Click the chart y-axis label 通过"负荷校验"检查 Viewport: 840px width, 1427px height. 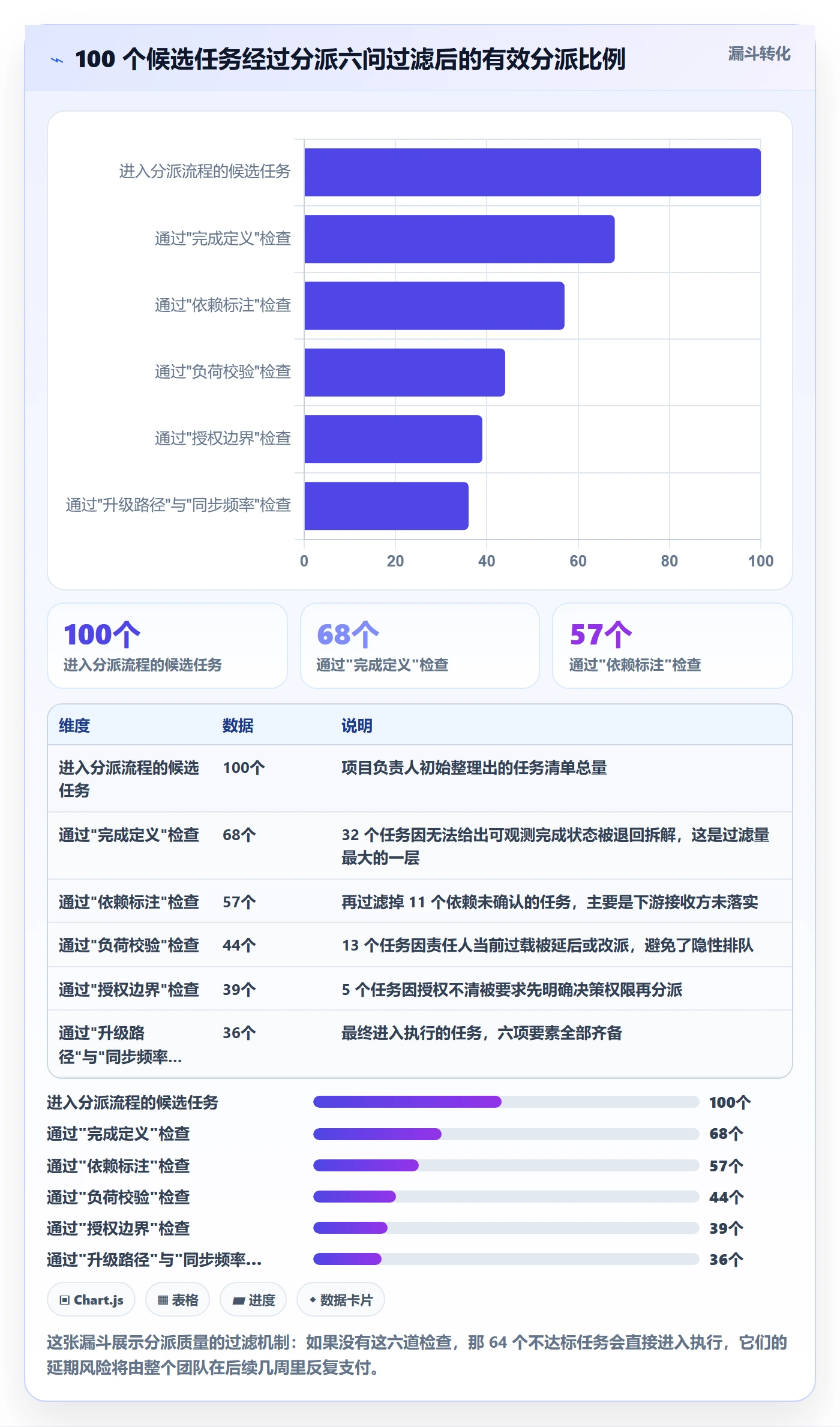tap(223, 372)
